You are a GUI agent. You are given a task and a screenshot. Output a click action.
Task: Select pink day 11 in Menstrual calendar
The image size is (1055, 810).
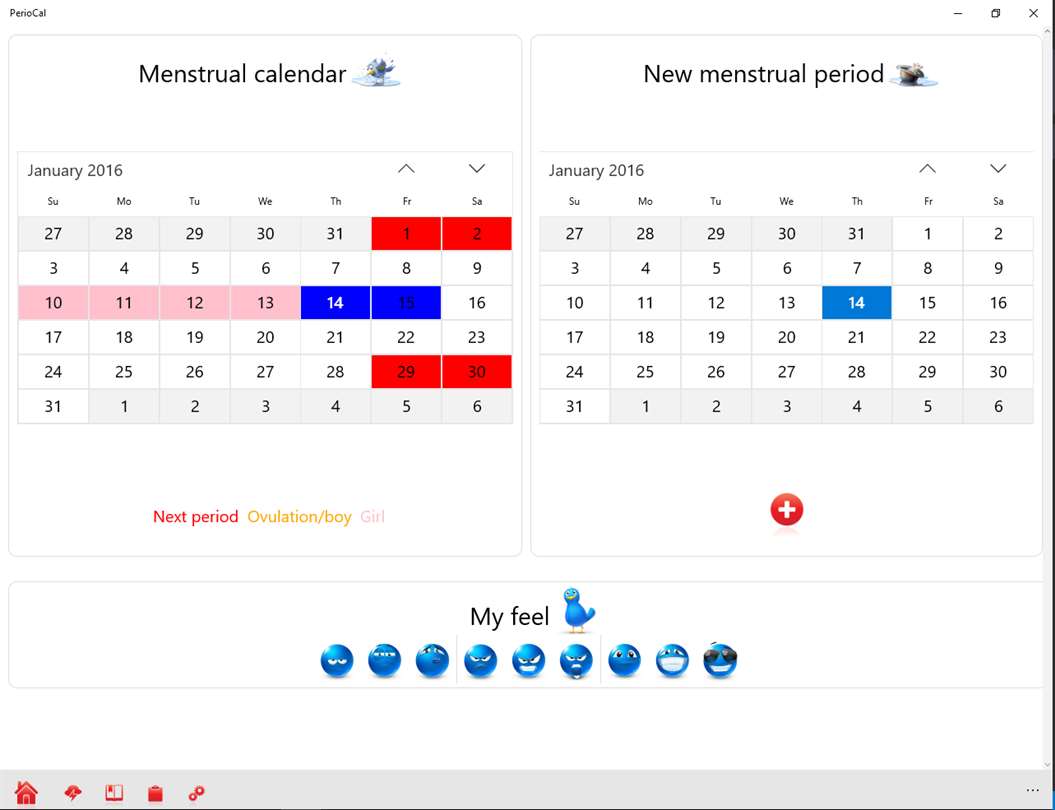(124, 303)
